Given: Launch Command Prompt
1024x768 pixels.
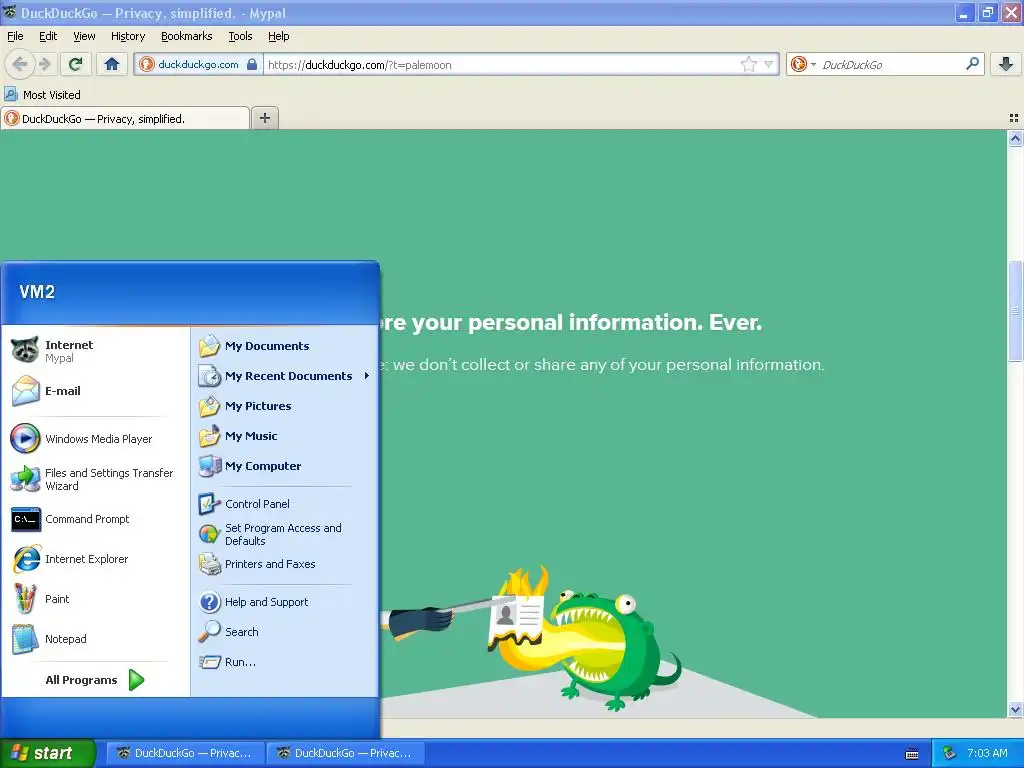Looking at the screenshot, I should point(95,519).
